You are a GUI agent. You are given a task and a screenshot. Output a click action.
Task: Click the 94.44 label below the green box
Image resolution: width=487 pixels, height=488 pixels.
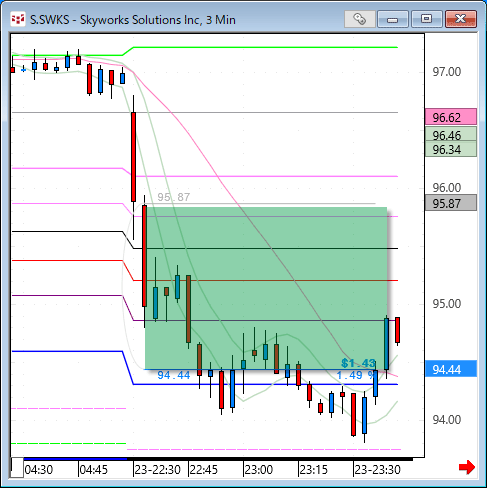coord(174,375)
